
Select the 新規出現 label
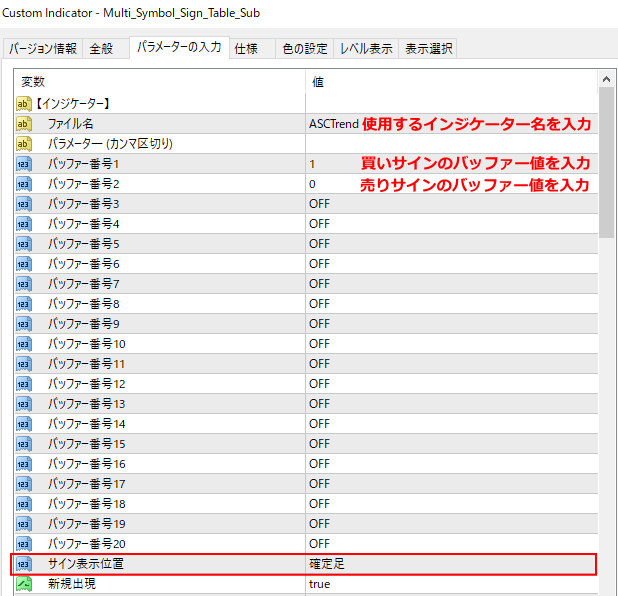pos(72,584)
